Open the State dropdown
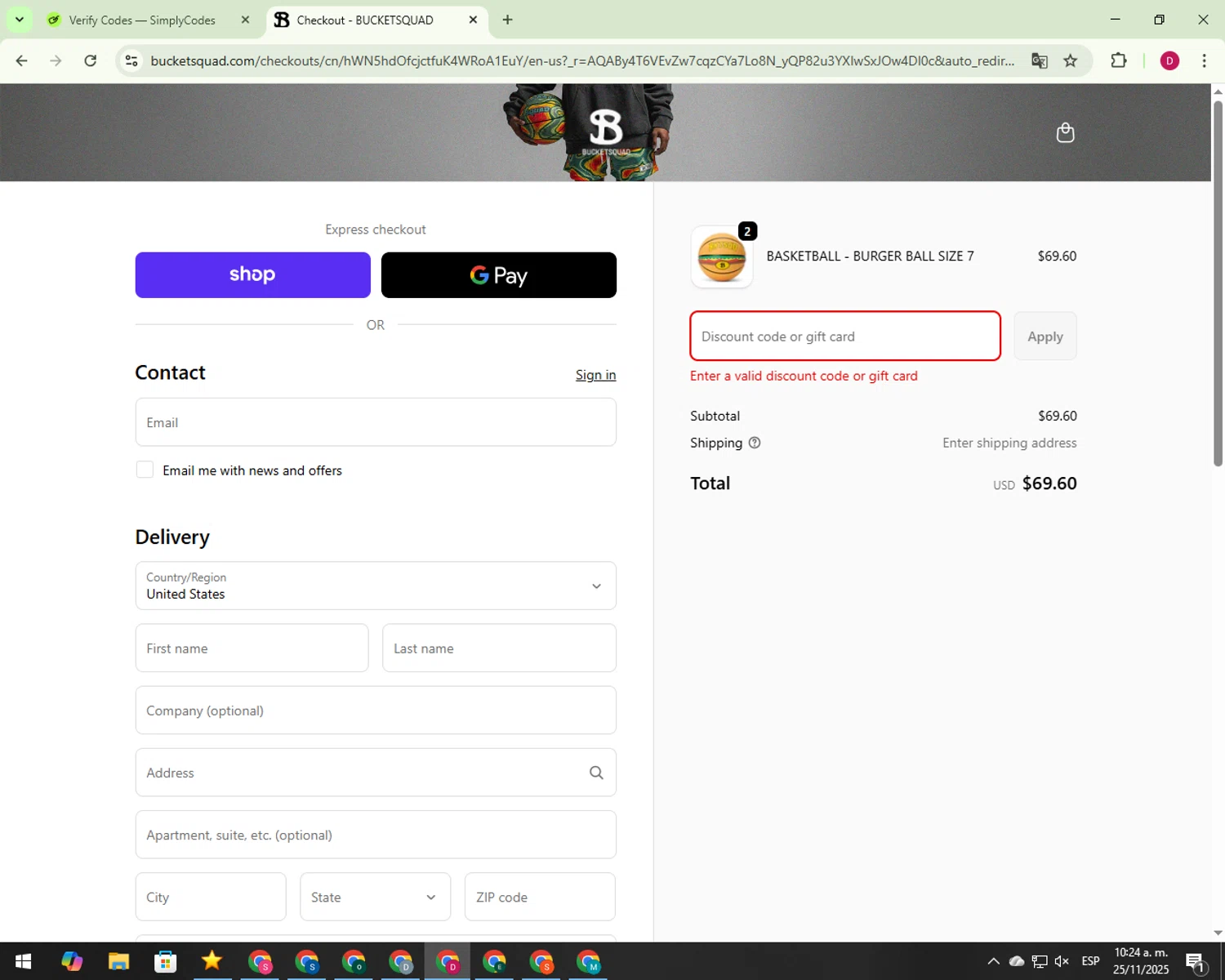This screenshot has width=1225, height=980. (x=375, y=897)
